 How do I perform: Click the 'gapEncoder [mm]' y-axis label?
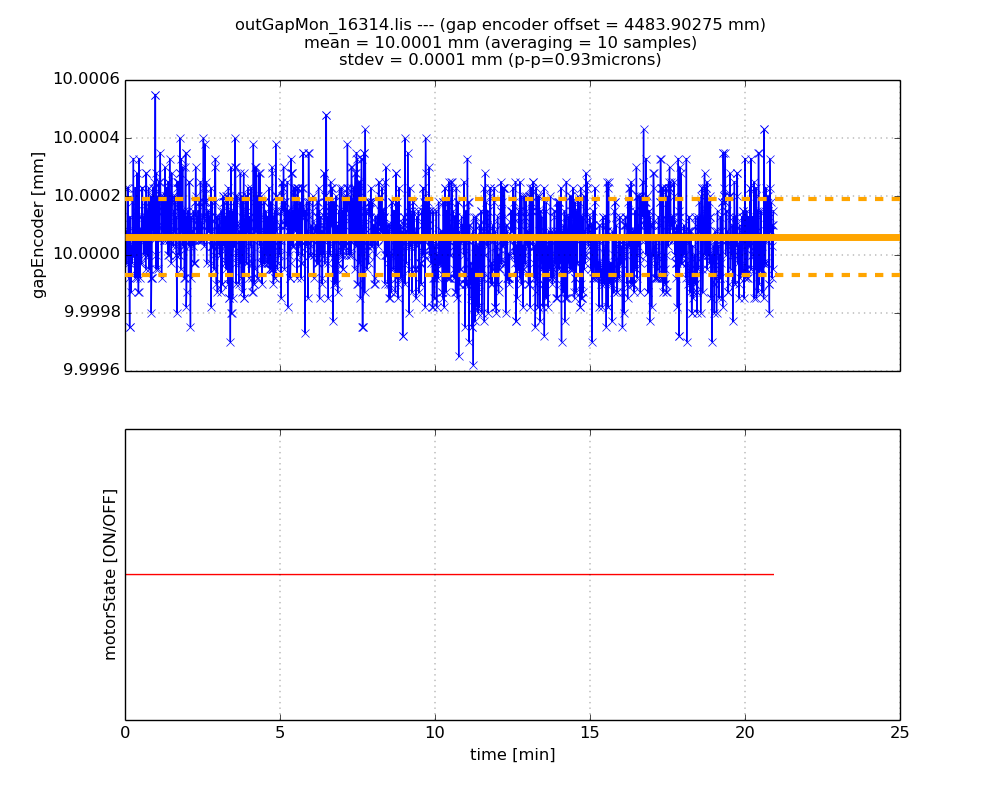coord(39,225)
